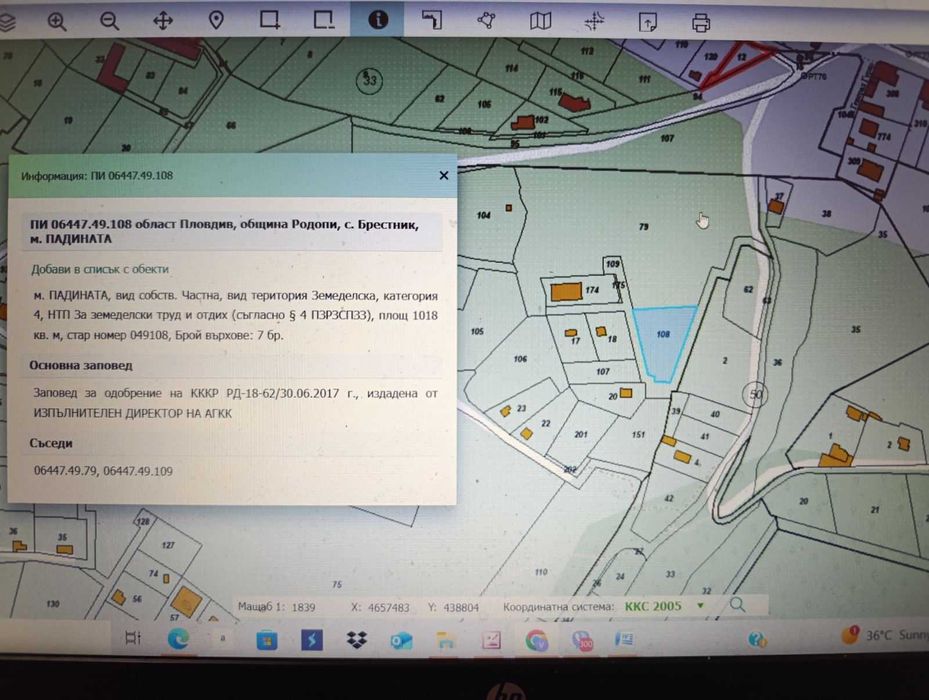The height and width of the screenshot is (700, 929).
Task: Click parcel 201 on the map
Action: 581,434
